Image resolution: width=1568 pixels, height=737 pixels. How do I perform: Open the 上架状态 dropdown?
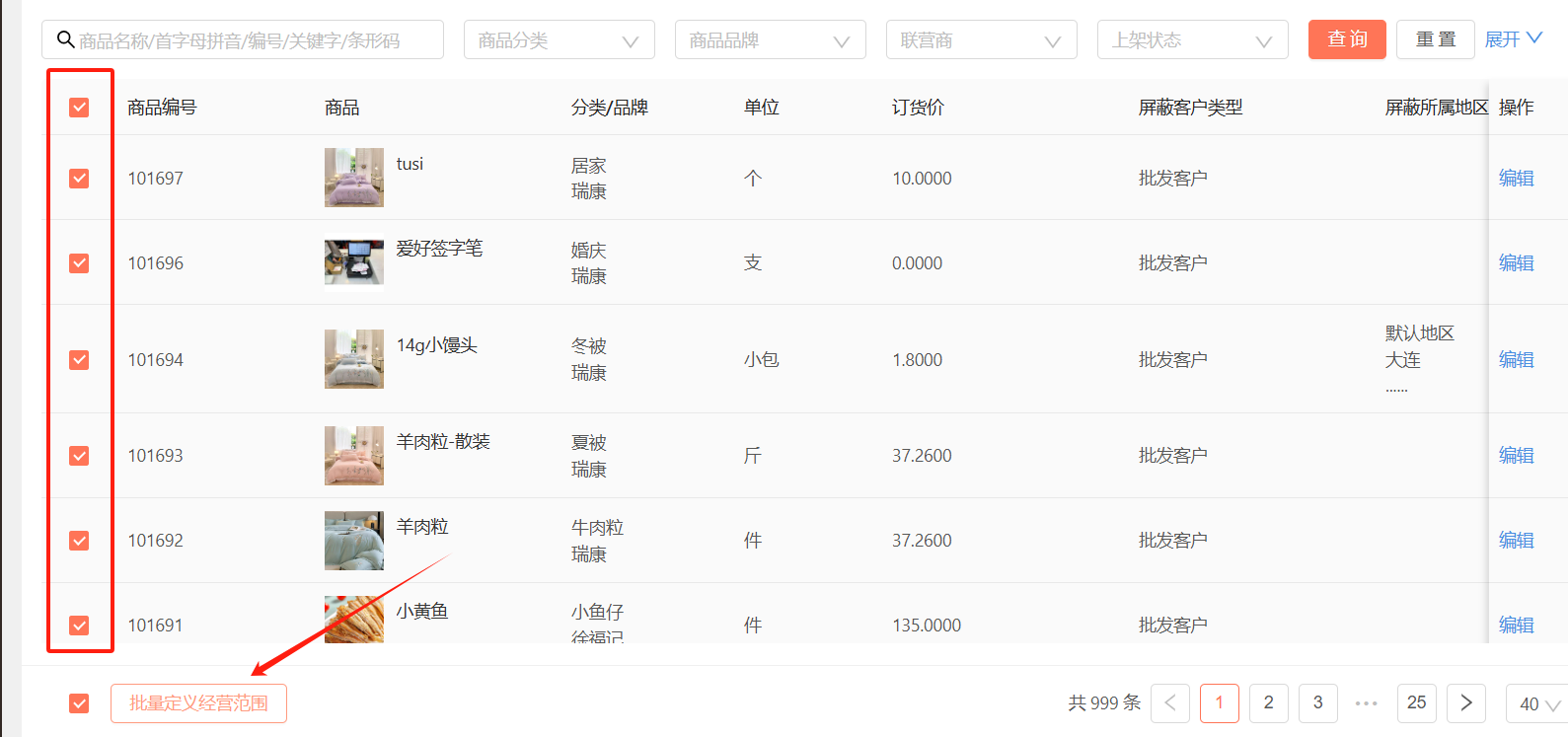[1193, 39]
